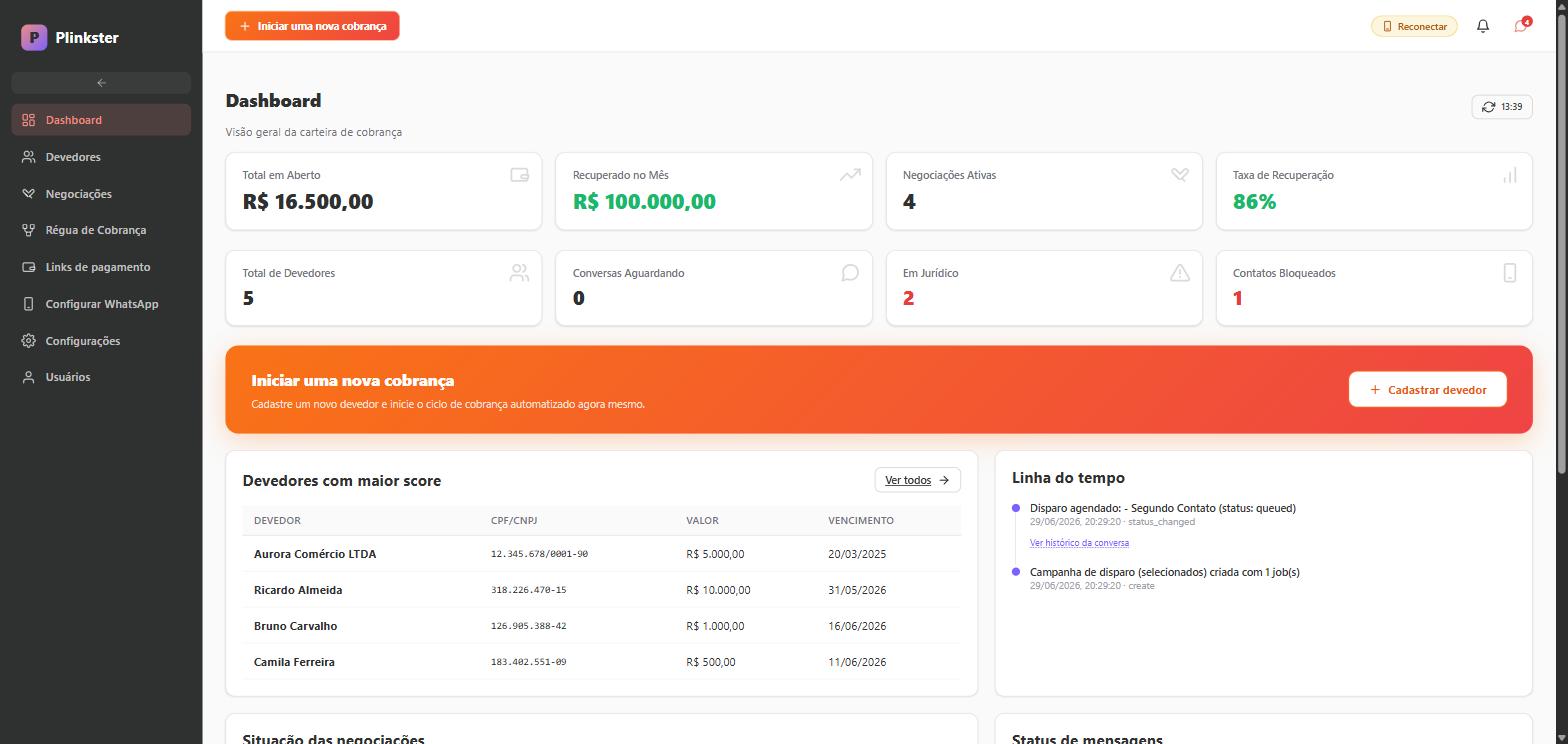
Task: Open Configurações in the sidebar
Action: click(101, 341)
